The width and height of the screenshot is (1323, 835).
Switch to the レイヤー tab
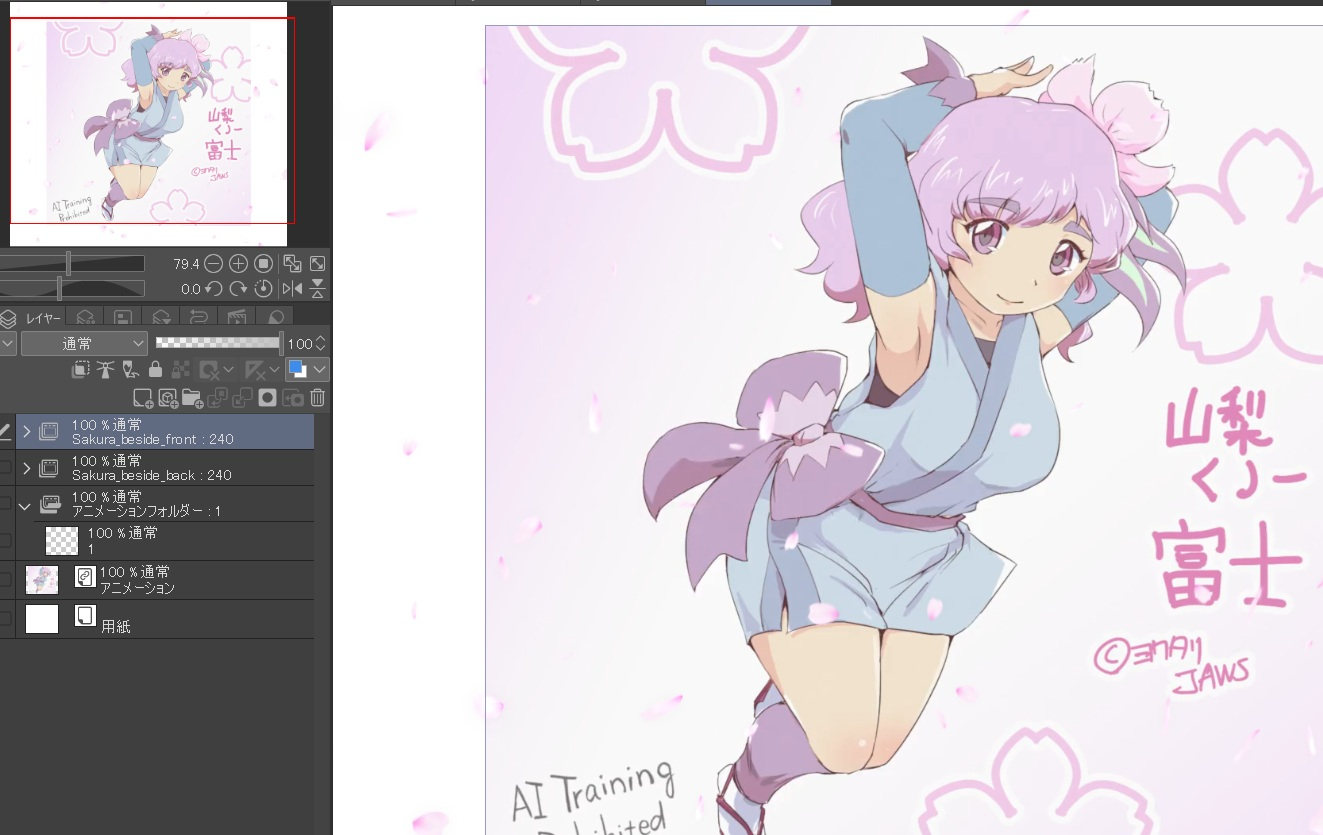click(x=35, y=318)
